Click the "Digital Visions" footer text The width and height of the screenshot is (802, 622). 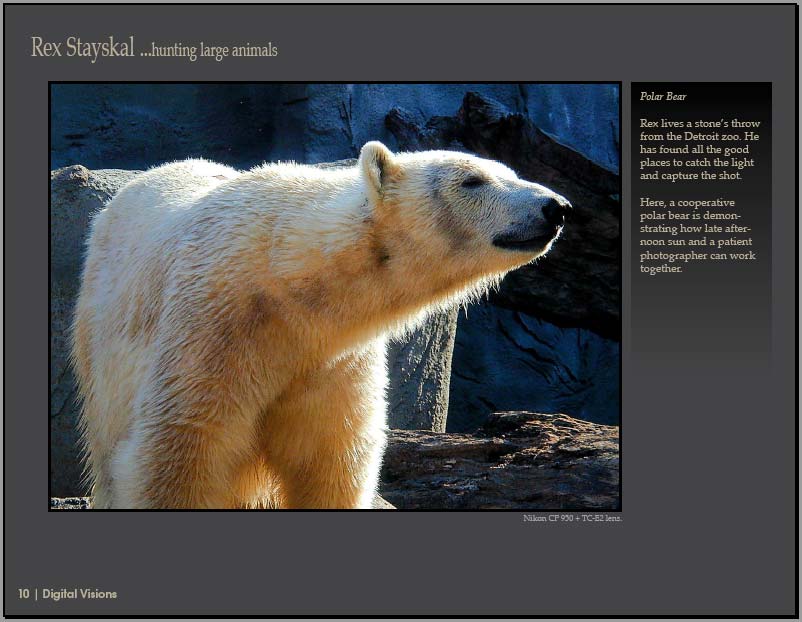click(x=80, y=594)
